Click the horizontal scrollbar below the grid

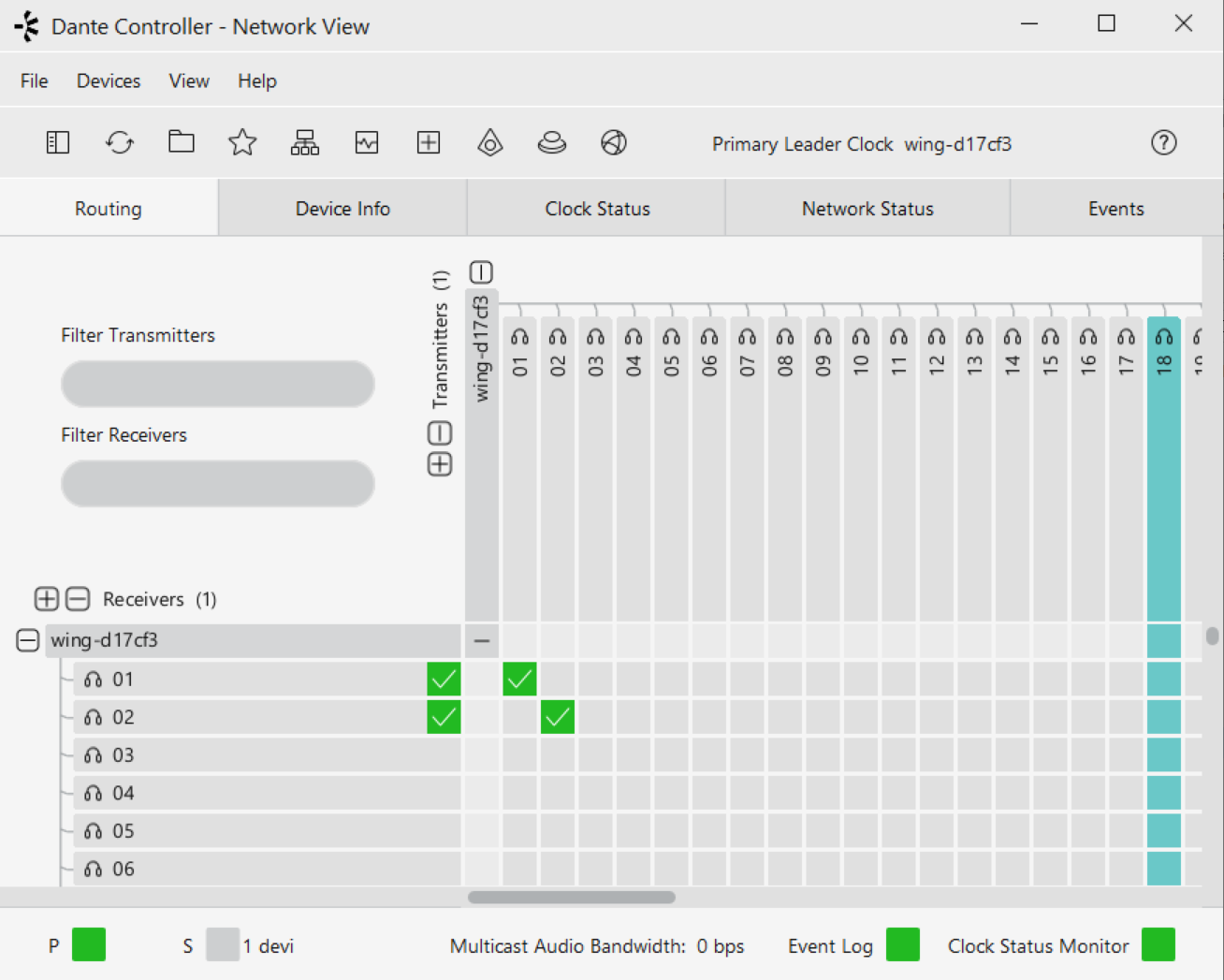pyautogui.click(x=571, y=897)
